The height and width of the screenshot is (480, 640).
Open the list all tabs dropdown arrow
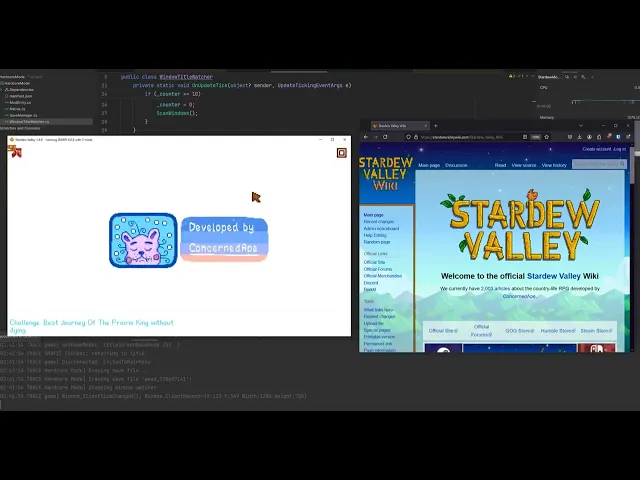tap(581, 126)
